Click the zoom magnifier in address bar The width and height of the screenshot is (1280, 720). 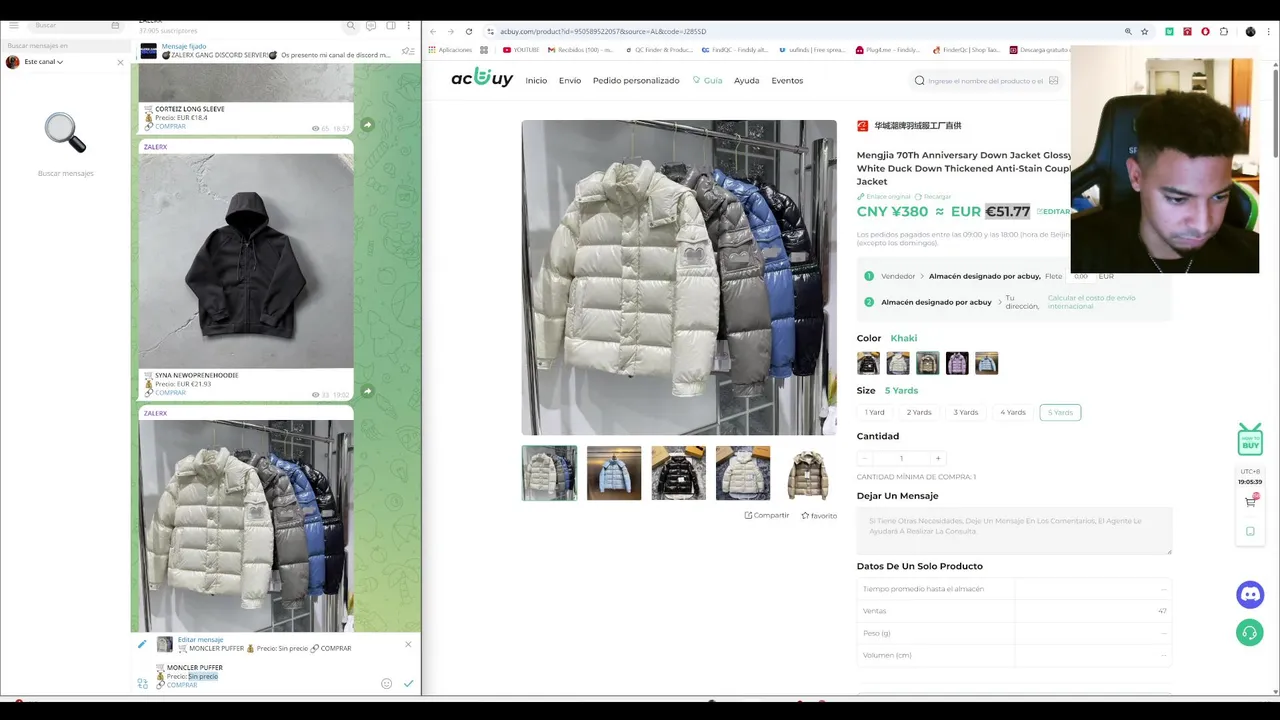1128,31
